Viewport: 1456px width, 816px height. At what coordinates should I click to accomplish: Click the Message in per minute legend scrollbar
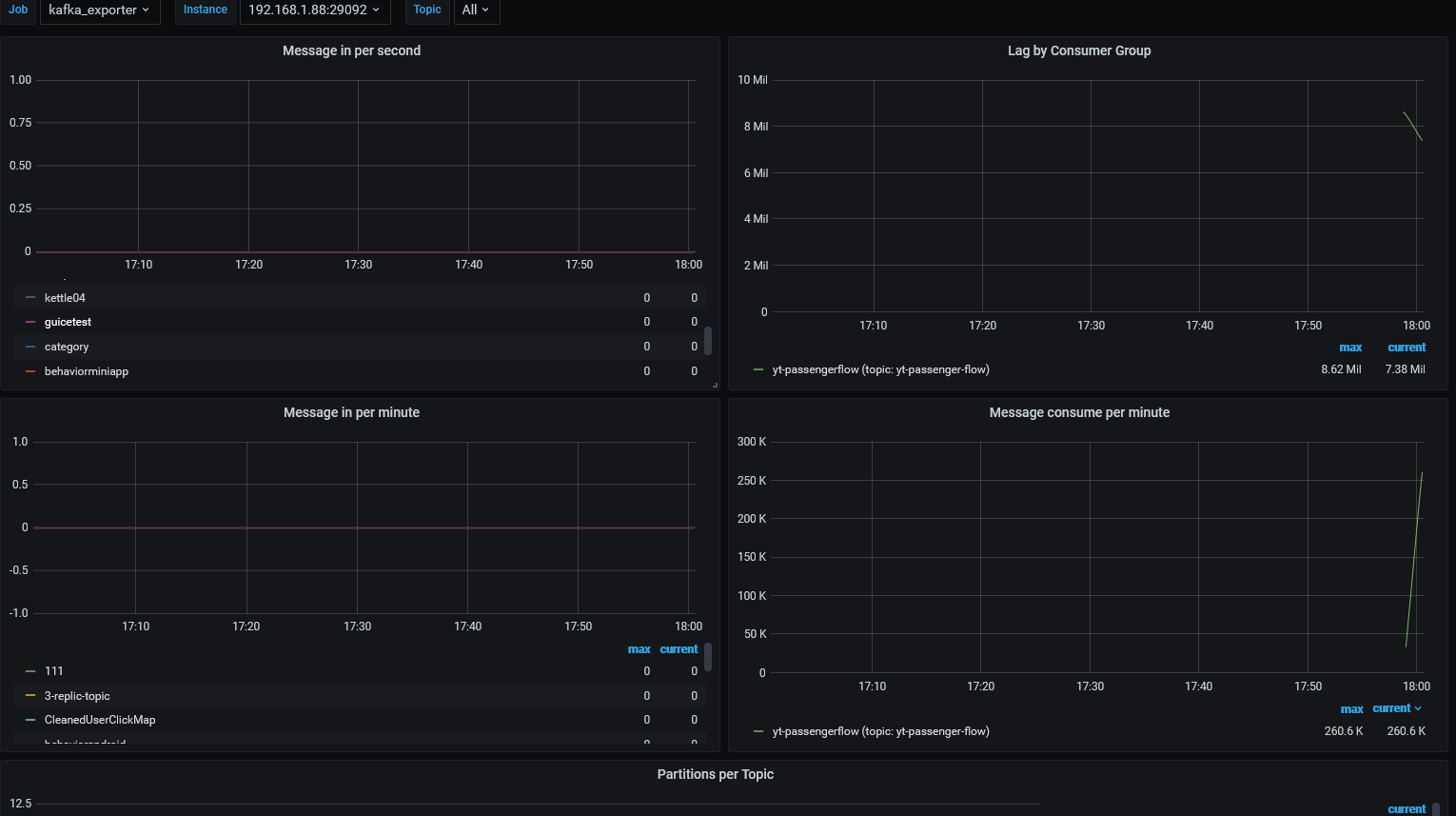(x=708, y=657)
